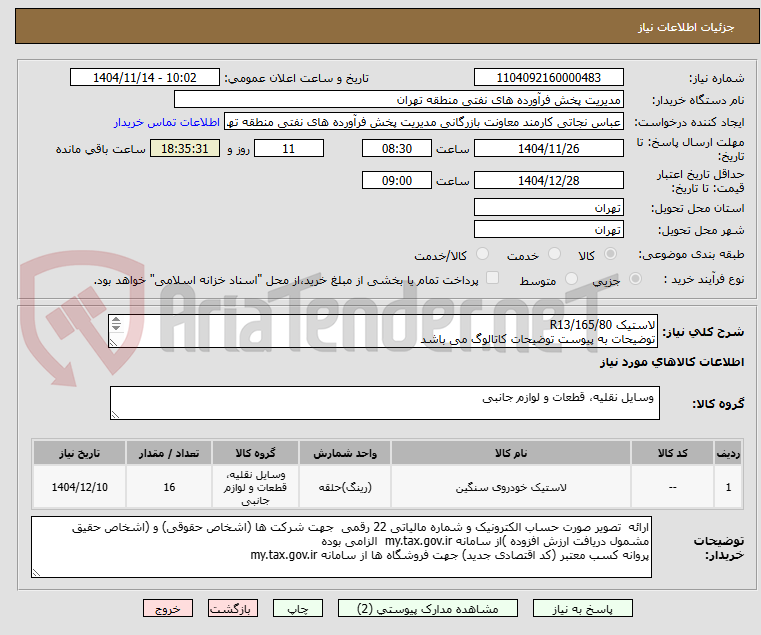Select the کالا/خدمت radio button

(x=482, y=254)
